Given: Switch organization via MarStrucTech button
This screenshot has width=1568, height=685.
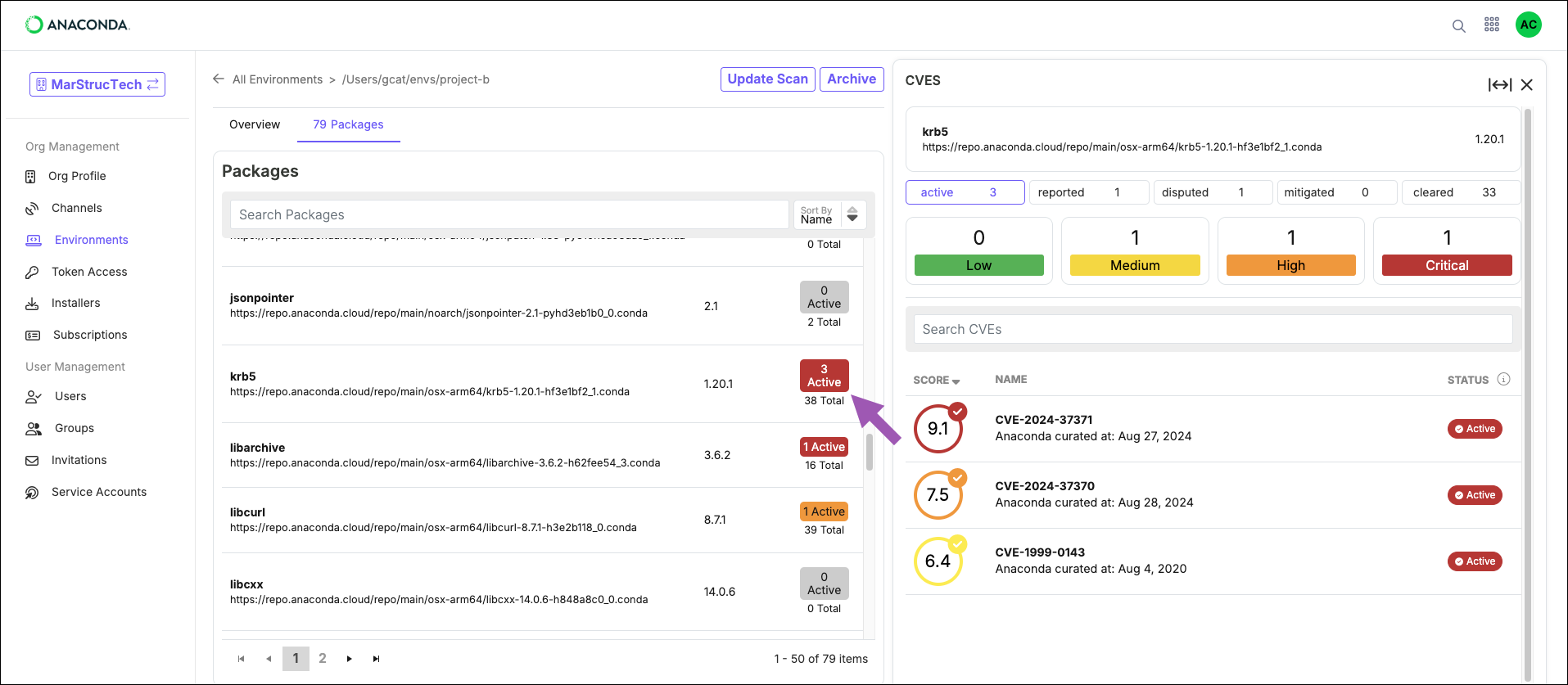Looking at the screenshot, I should click(97, 84).
